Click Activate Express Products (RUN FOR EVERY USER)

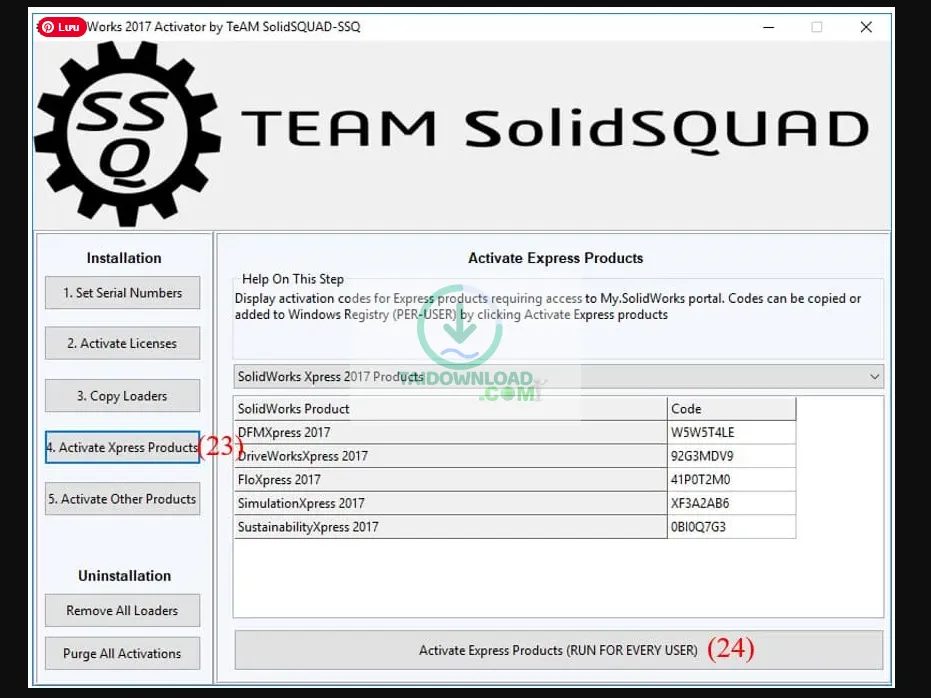pyautogui.click(x=558, y=650)
